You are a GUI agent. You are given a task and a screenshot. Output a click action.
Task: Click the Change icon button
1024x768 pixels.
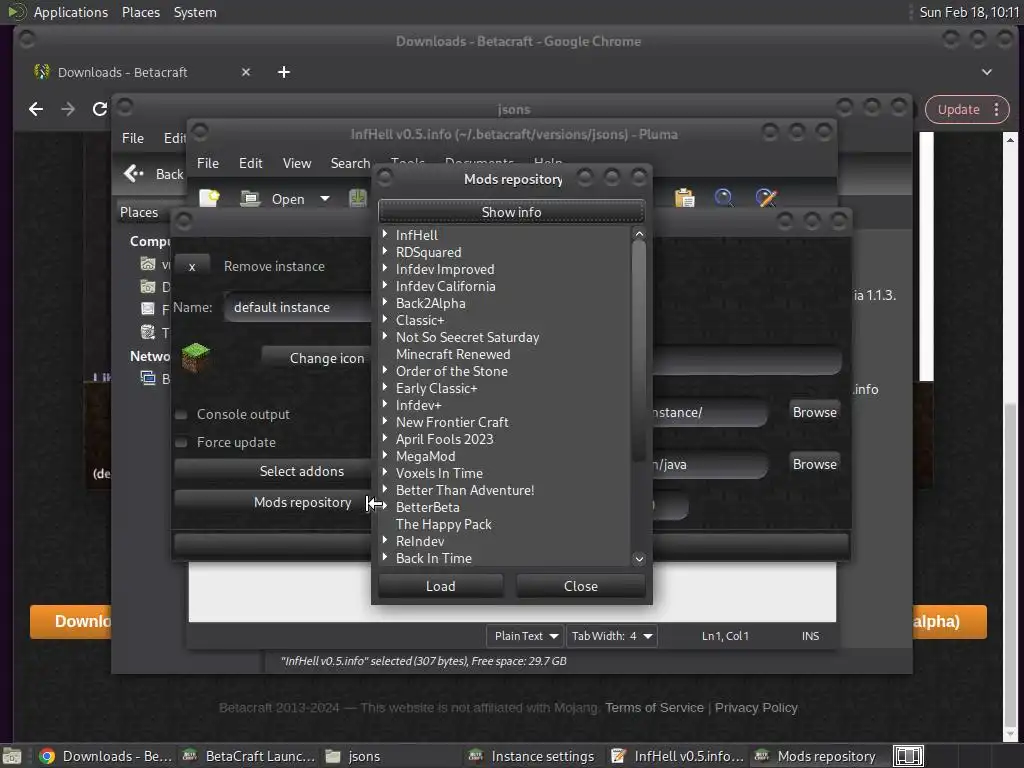[316, 358]
